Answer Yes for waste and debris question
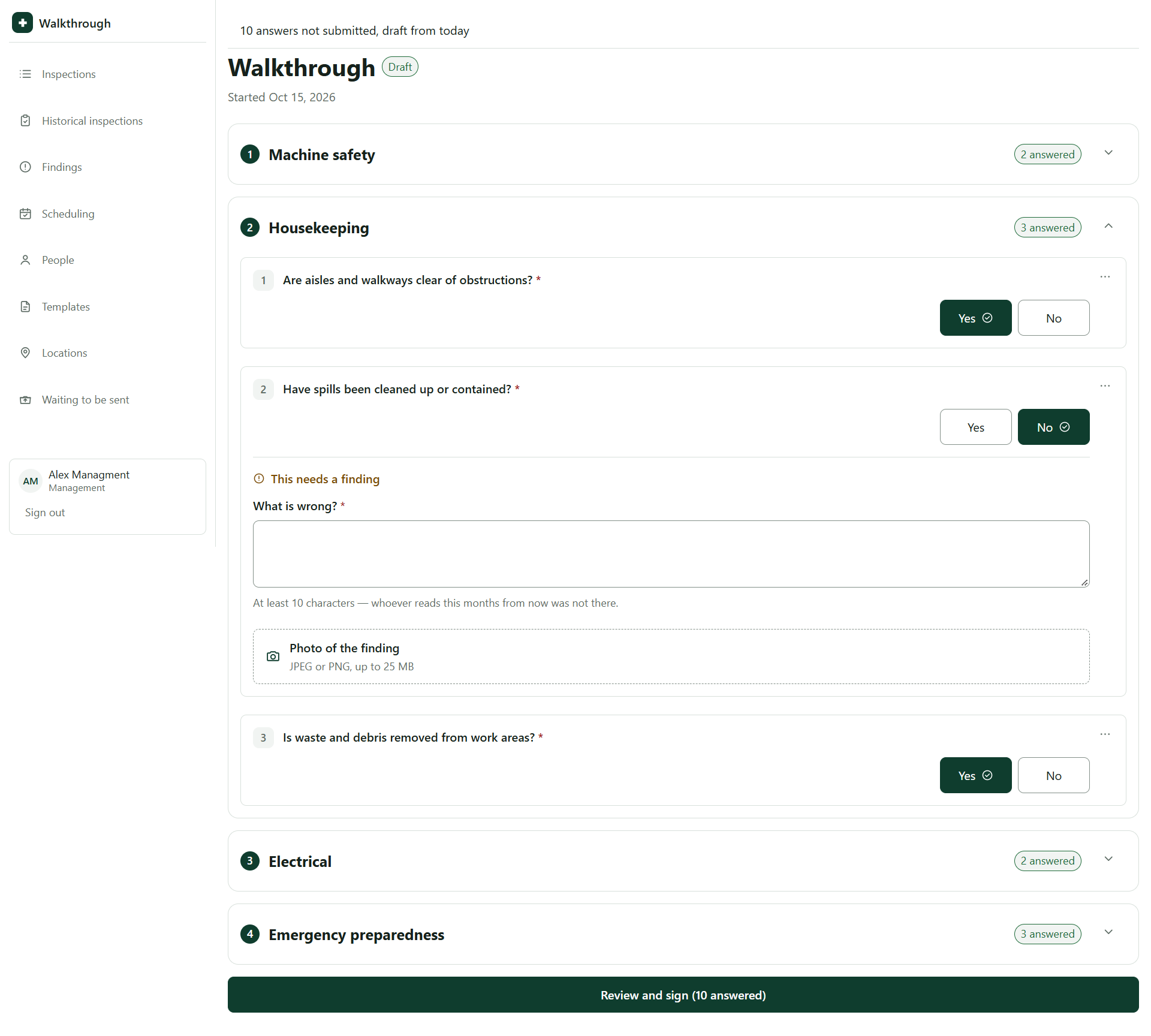The height and width of the screenshot is (1036, 1151). 975,775
